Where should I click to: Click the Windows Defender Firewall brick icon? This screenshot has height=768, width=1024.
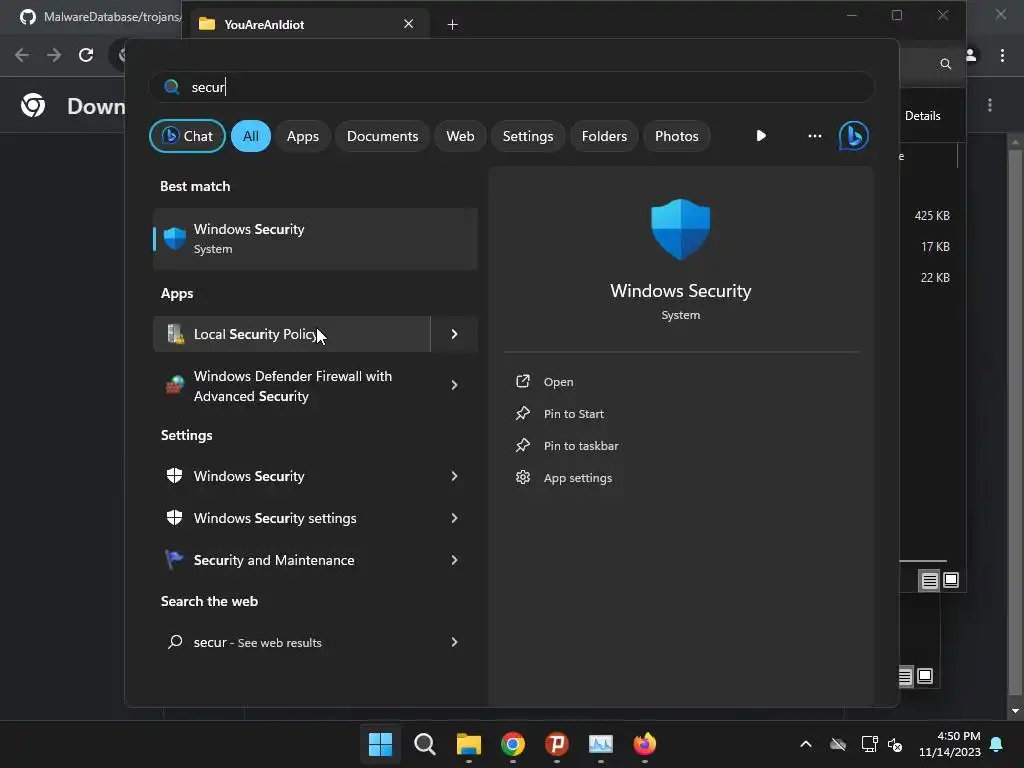tap(174, 385)
